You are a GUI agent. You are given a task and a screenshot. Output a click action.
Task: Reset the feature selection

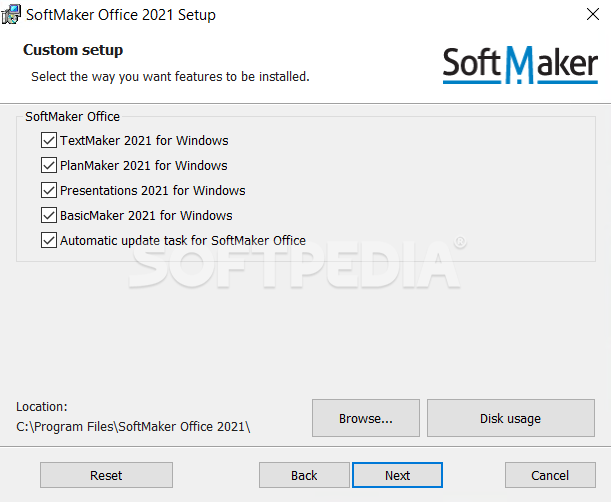106,475
